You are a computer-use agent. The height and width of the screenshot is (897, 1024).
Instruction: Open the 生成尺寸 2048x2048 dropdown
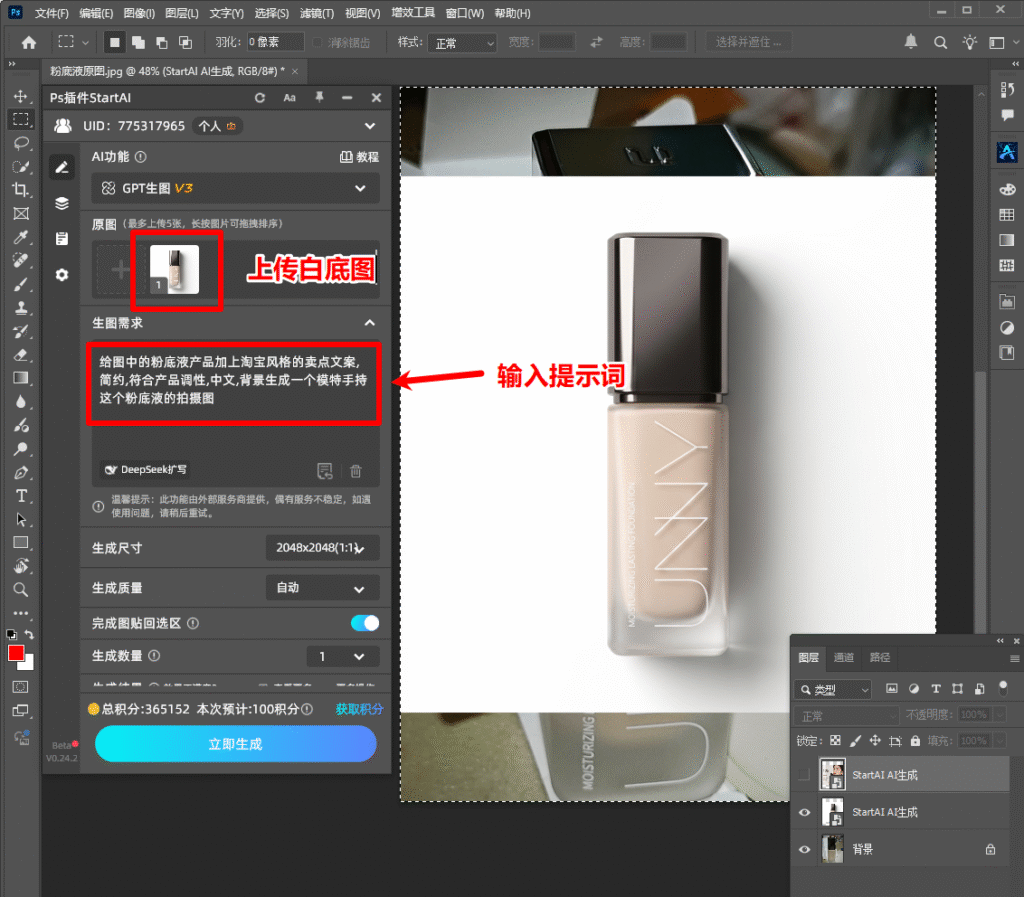tap(322, 548)
